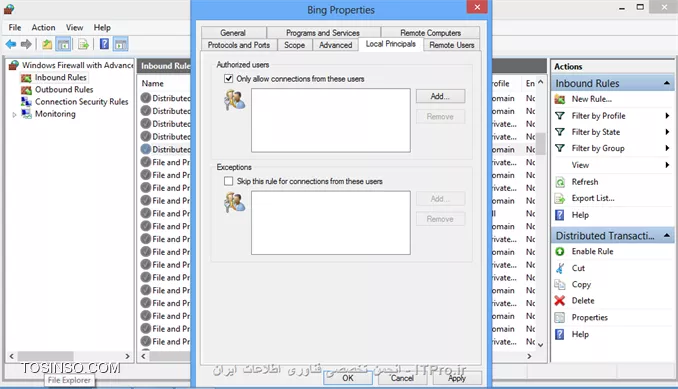Click the Up one level folder icon
678x389 pixels.
click(47, 44)
